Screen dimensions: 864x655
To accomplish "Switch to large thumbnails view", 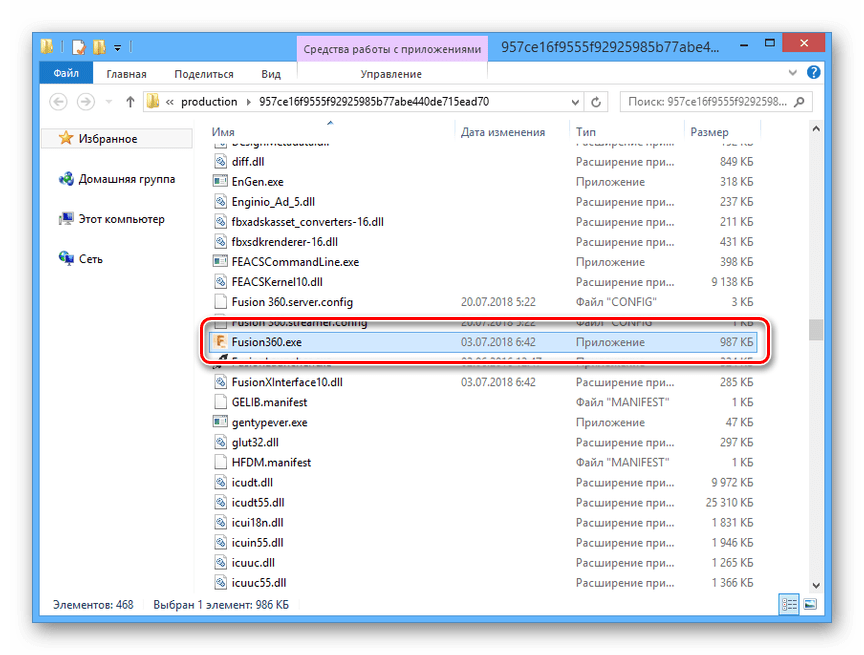I will point(809,605).
